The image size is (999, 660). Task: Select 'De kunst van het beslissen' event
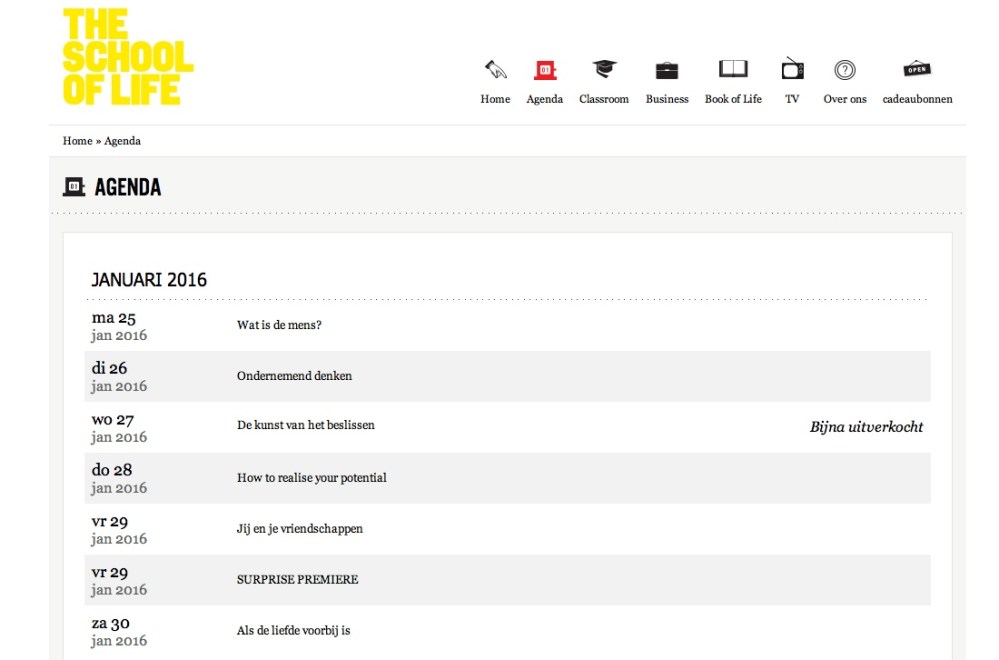tap(306, 425)
